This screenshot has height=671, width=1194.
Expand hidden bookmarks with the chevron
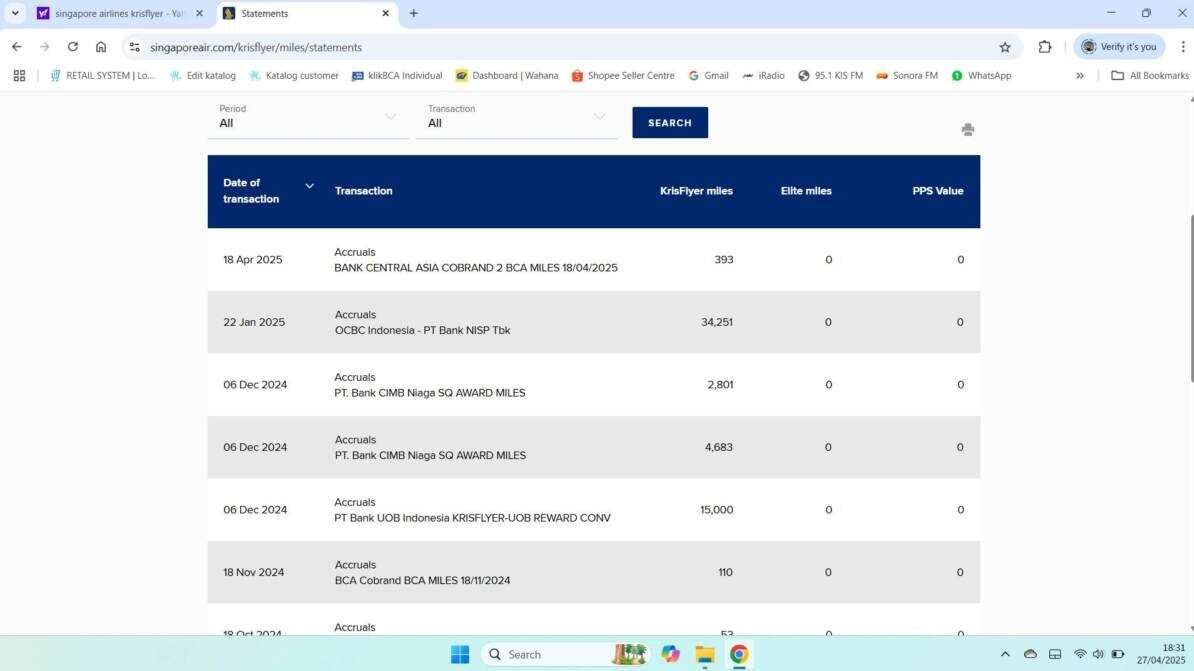coord(1080,75)
